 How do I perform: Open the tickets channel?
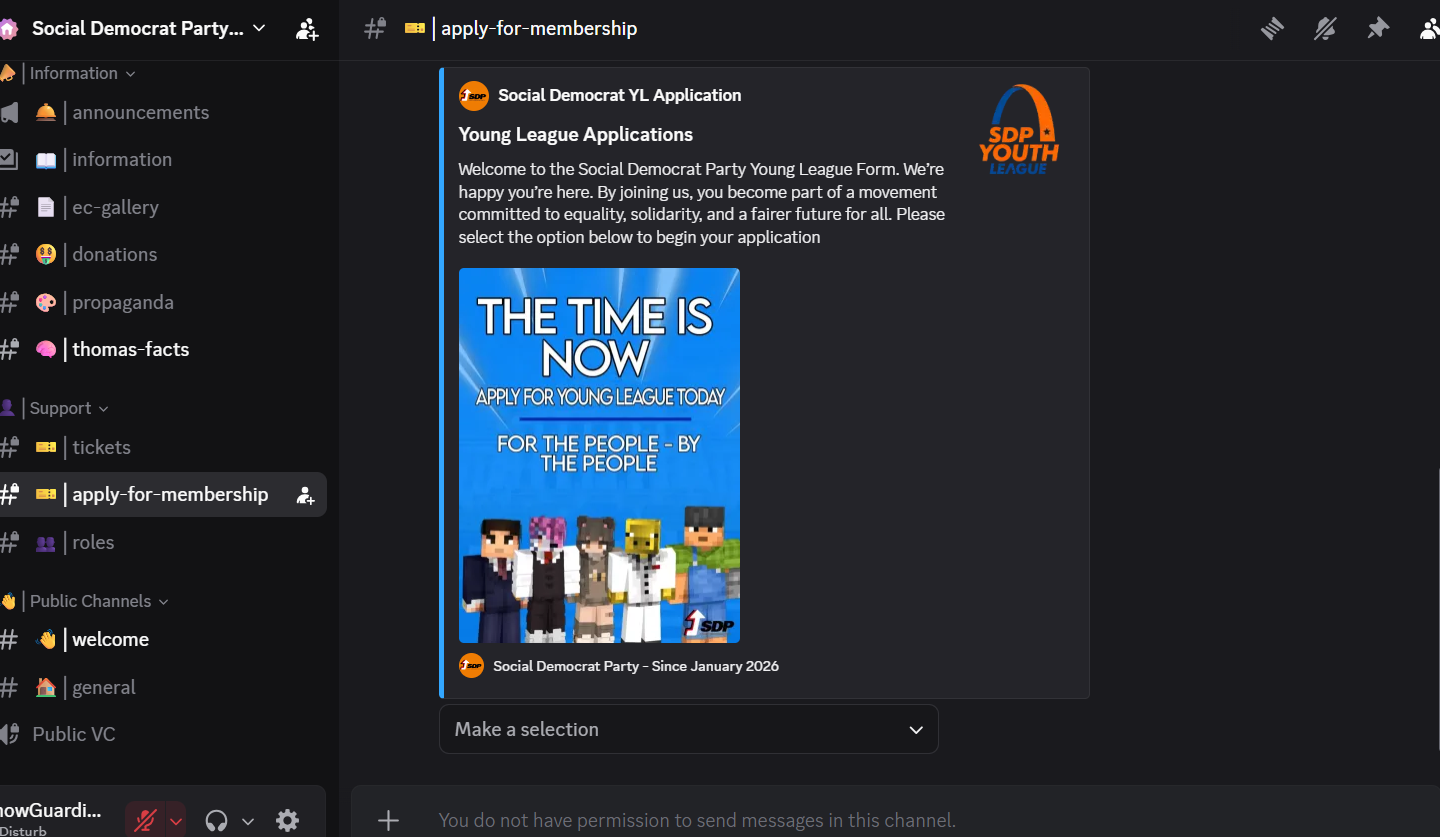coord(101,447)
